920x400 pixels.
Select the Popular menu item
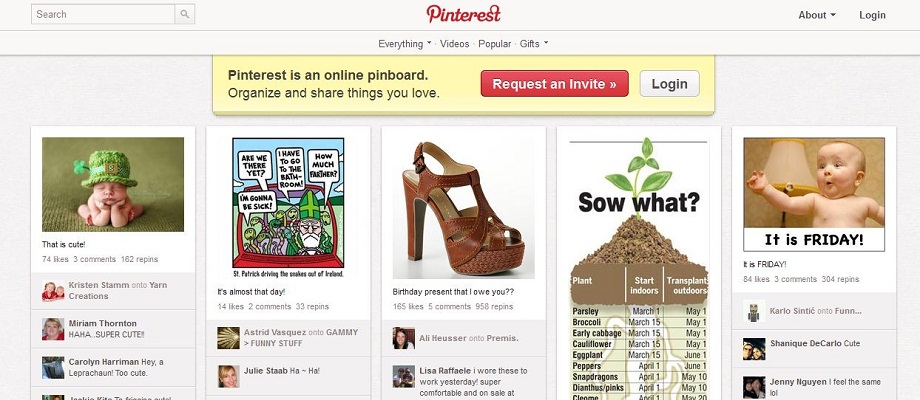pyautogui.click(x=494, y=43)
